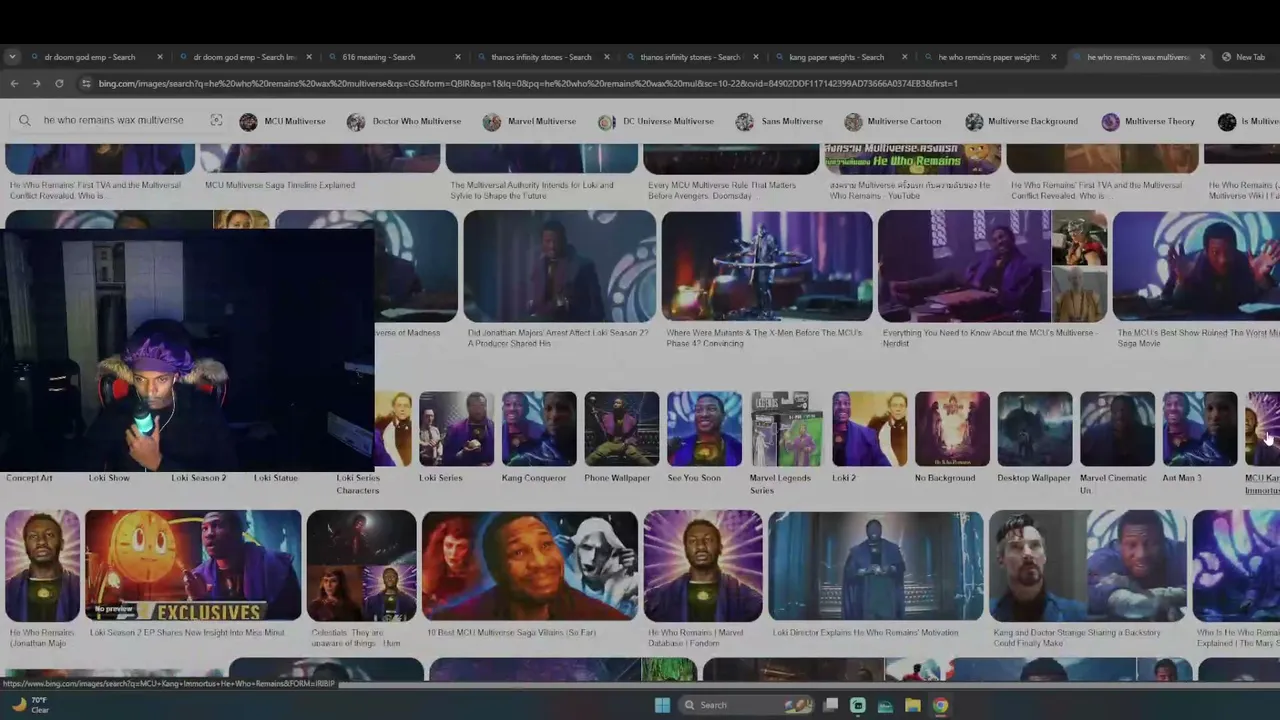
Task: Close the active 'he who remains wax multiverse' tab
Action: click(x=1202, y=57)
